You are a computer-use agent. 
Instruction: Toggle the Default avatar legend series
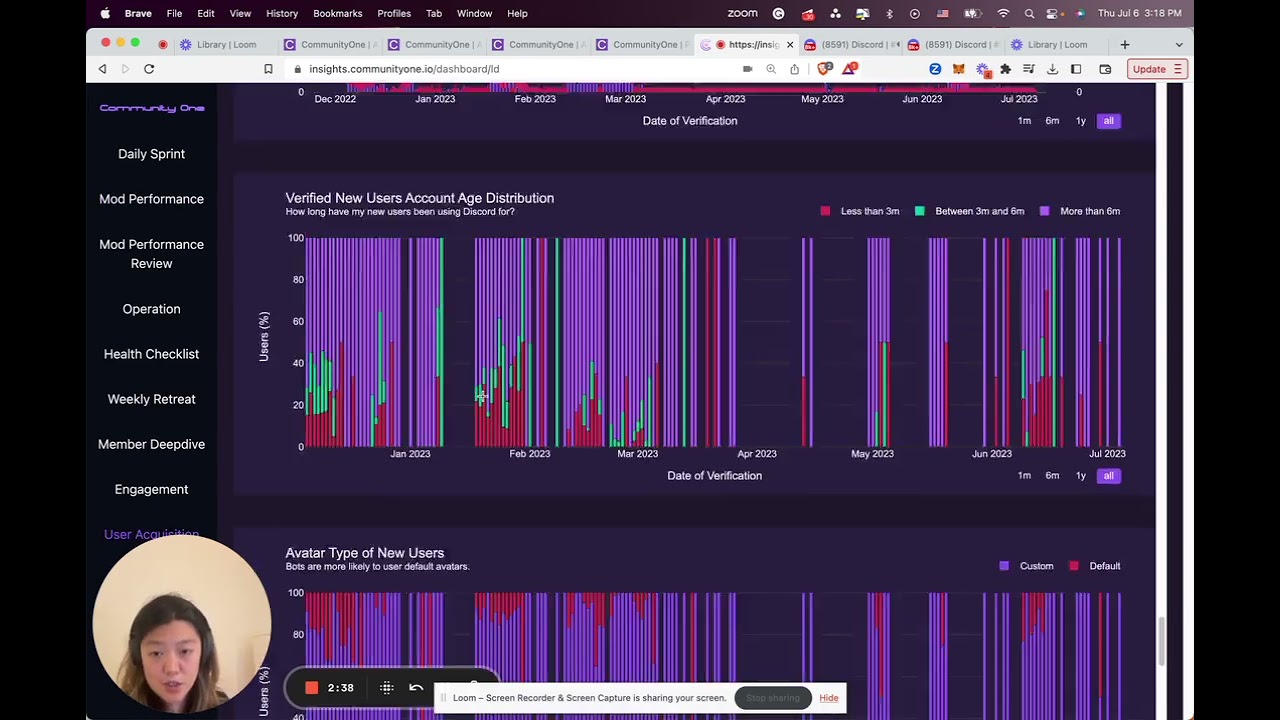(1104, 566)
